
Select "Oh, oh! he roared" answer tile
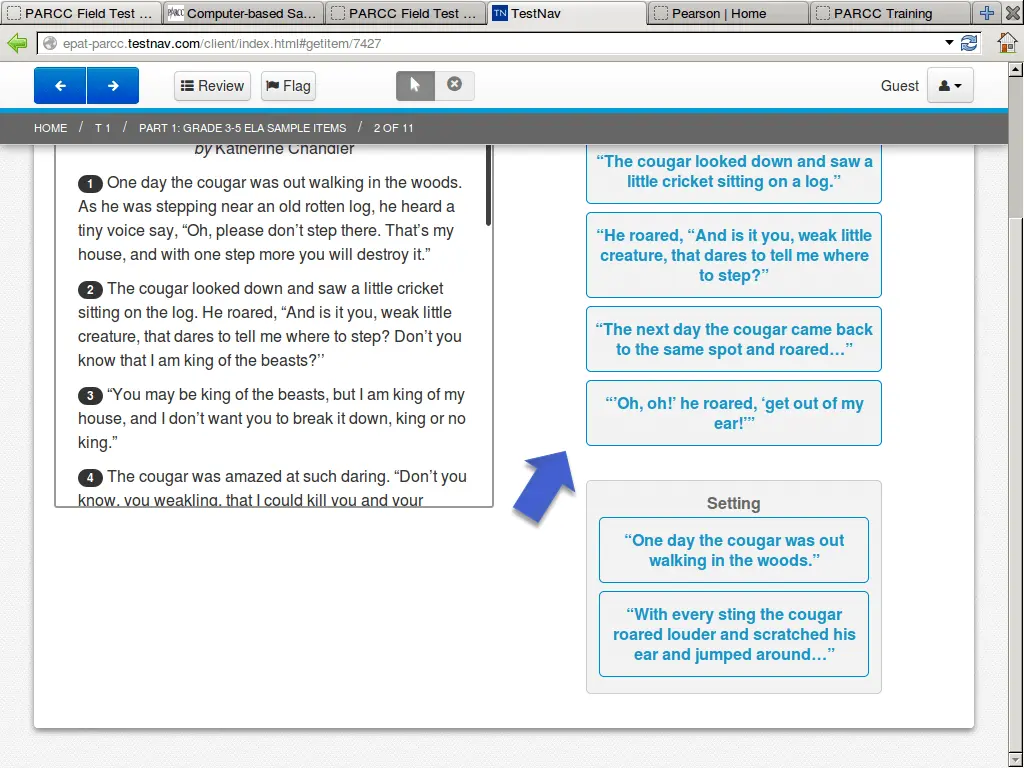pyautogui.click(x=734, y=413)
